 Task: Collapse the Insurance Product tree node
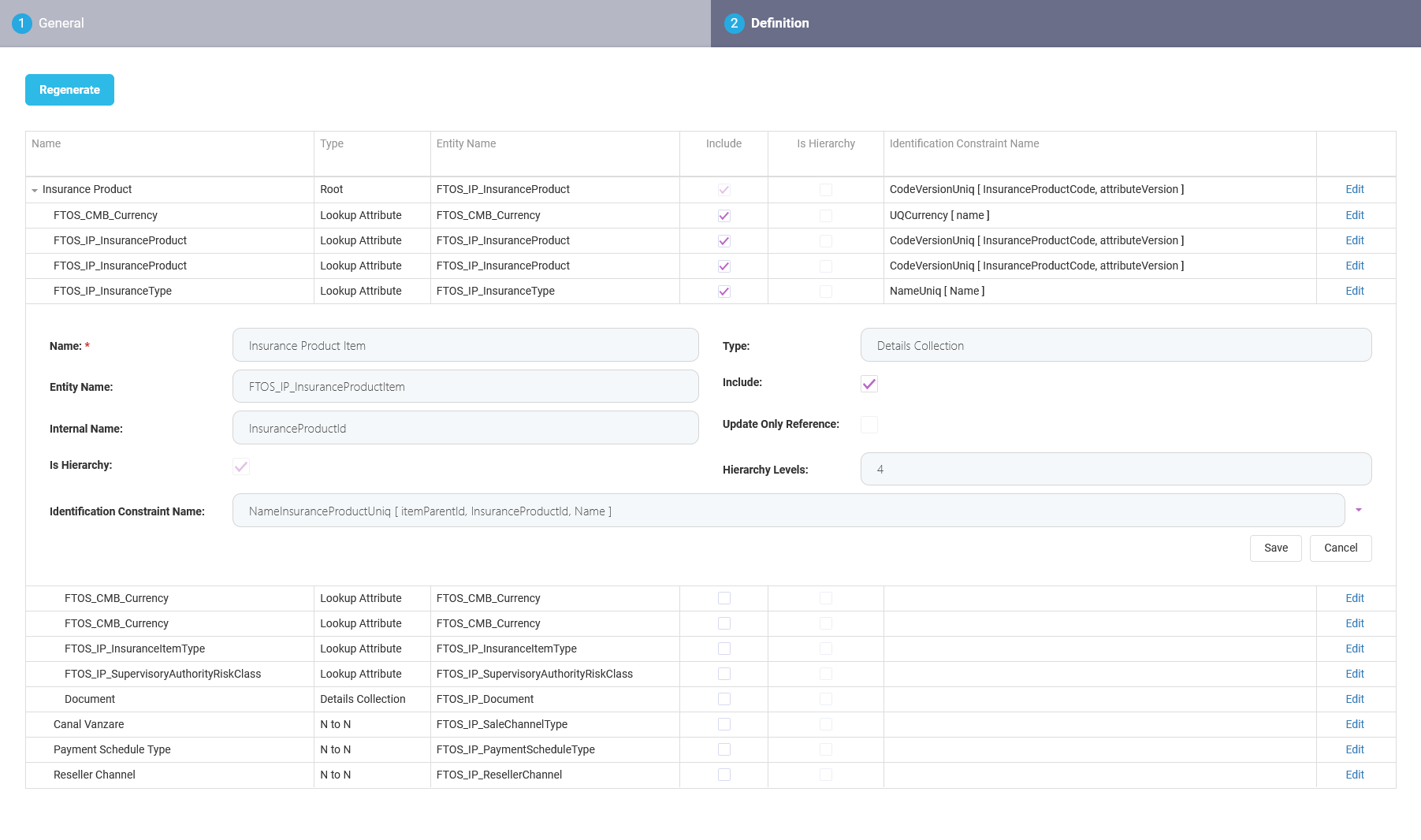coord(34,189)
